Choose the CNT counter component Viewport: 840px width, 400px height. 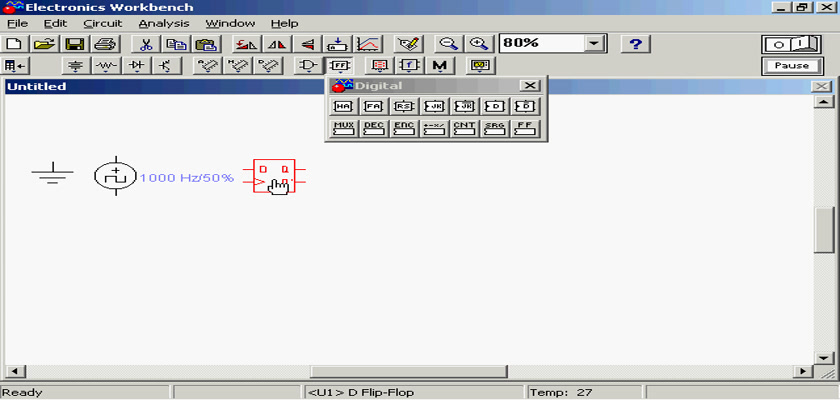click(464, 128)
